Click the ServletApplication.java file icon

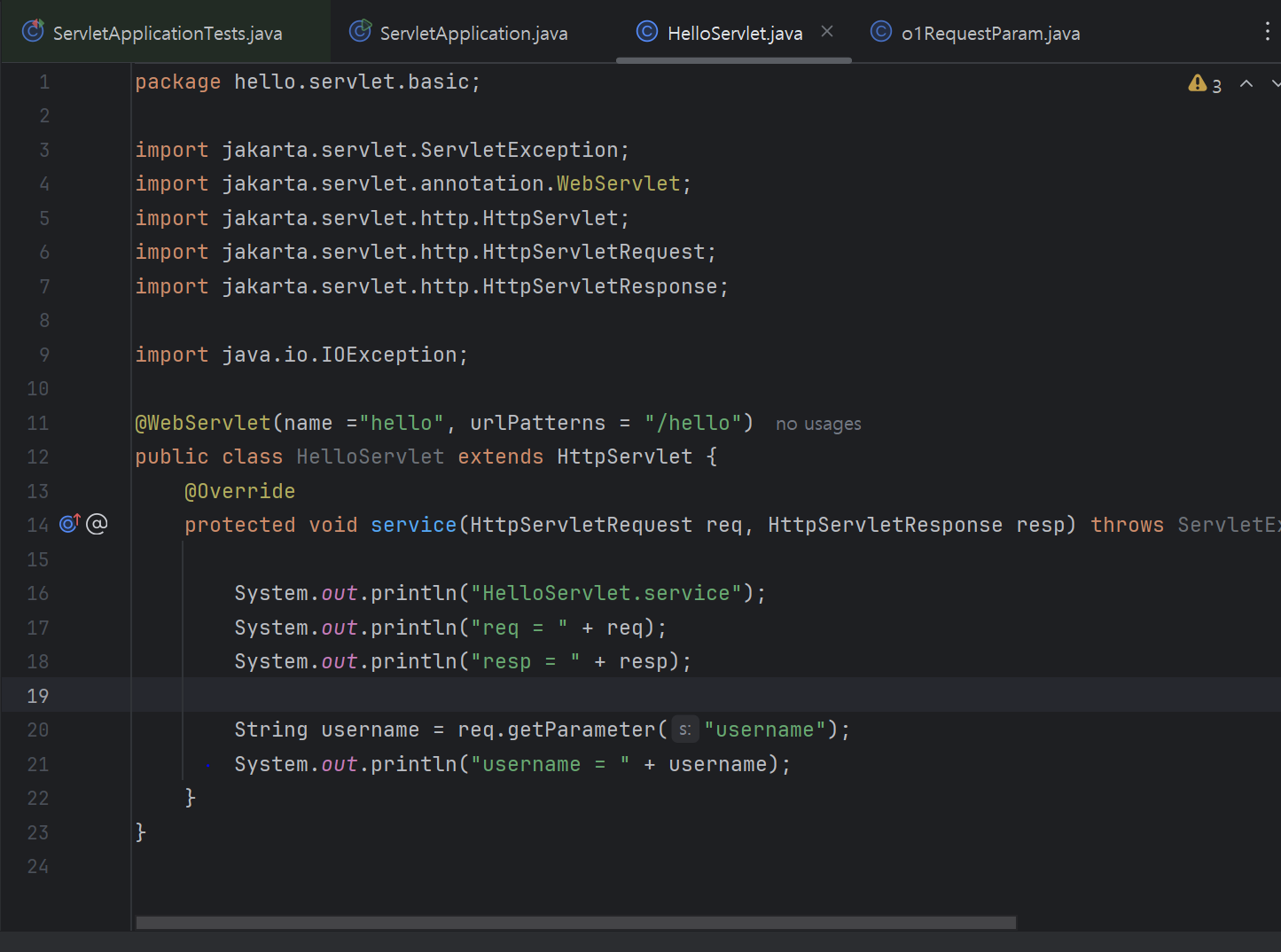[x=360, y=31]
